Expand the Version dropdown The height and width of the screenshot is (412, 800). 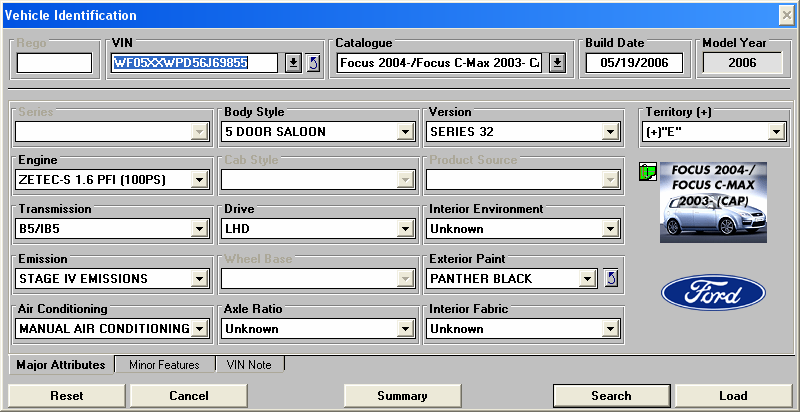coord(610,132)
